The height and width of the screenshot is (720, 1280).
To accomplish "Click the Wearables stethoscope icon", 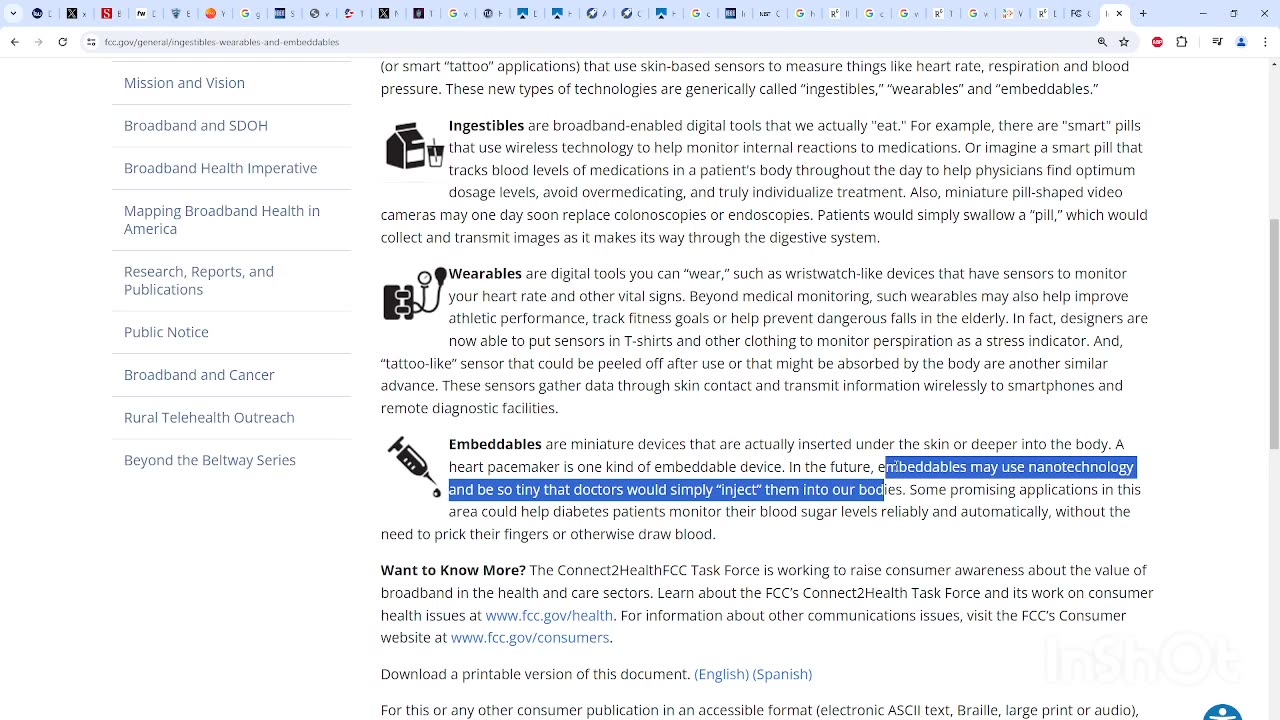I will 414,294.
